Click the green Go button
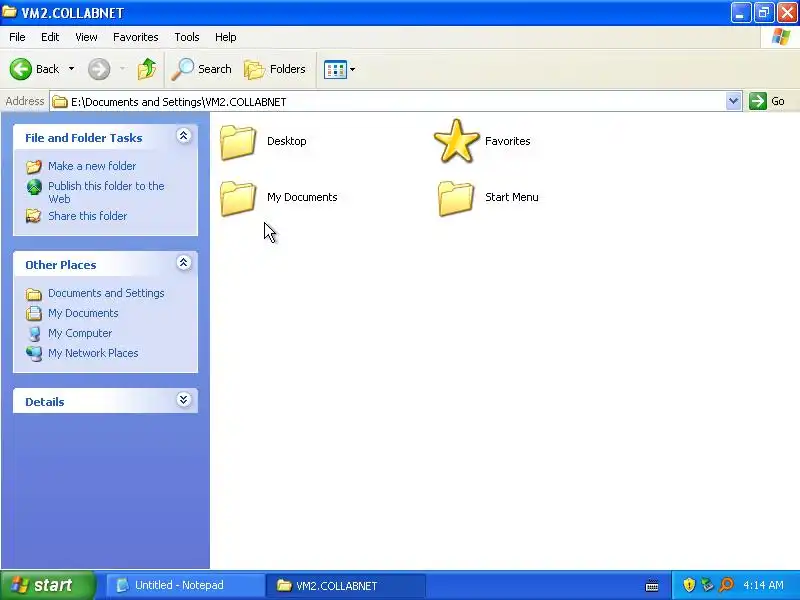The height and width of the screenshot is (600, 800). (x=767, y=101)
